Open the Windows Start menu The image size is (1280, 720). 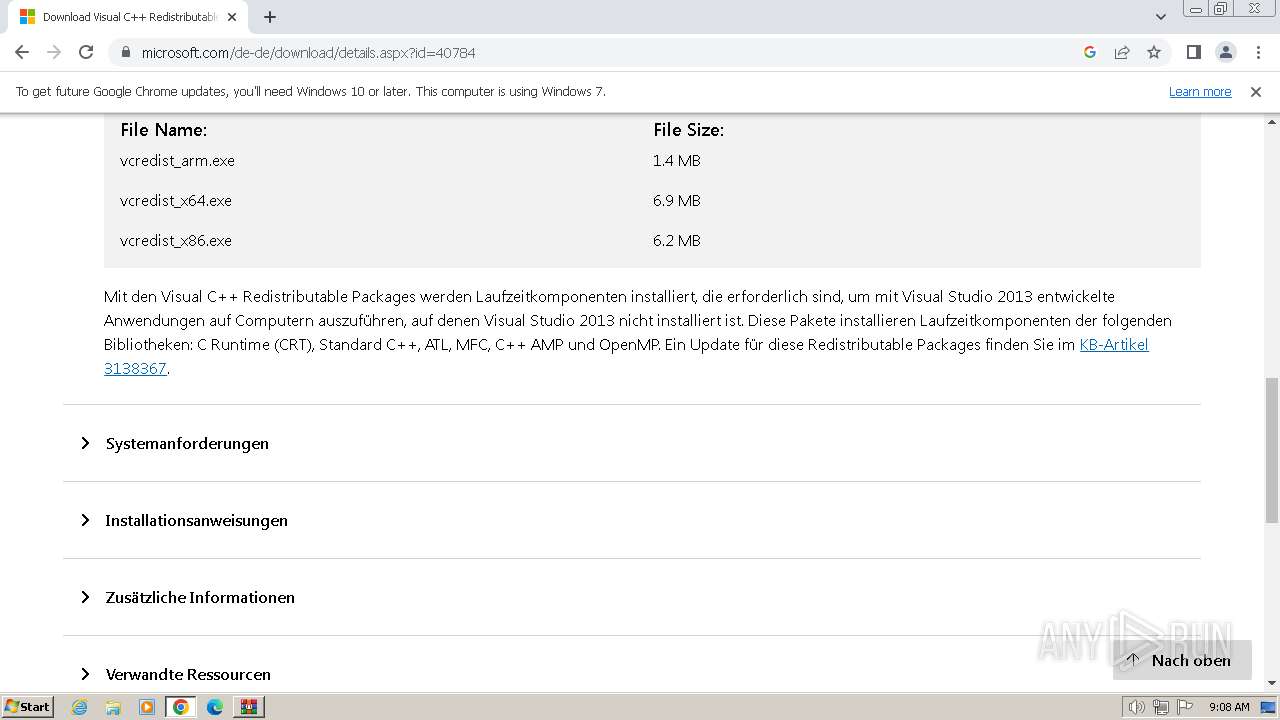click(x=27, y=706)
